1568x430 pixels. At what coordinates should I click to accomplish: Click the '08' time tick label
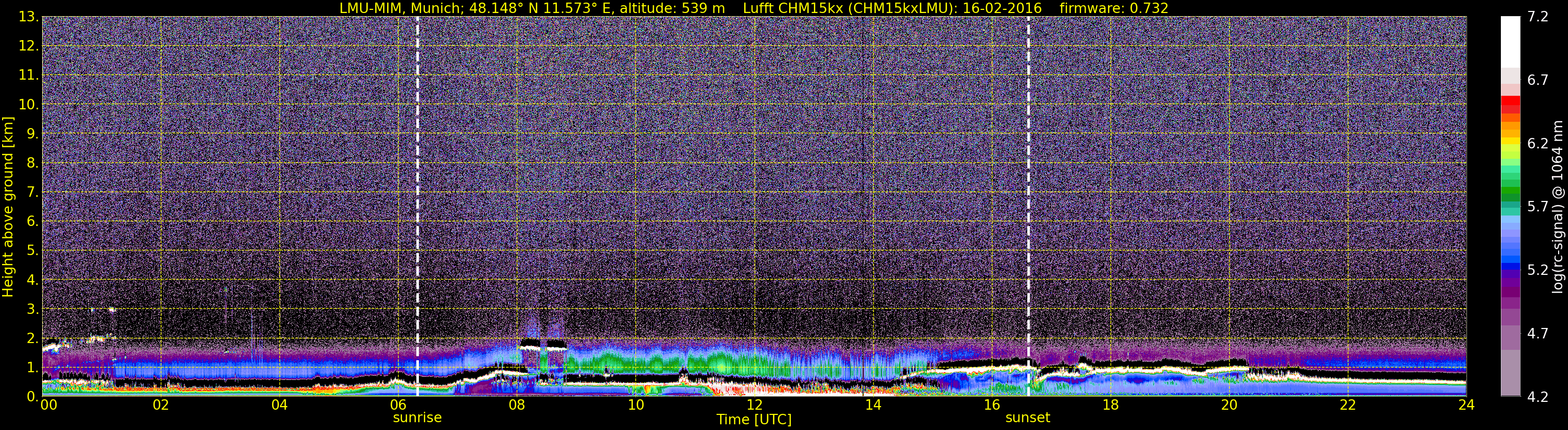pyautogui.click(x=516, y=405)
